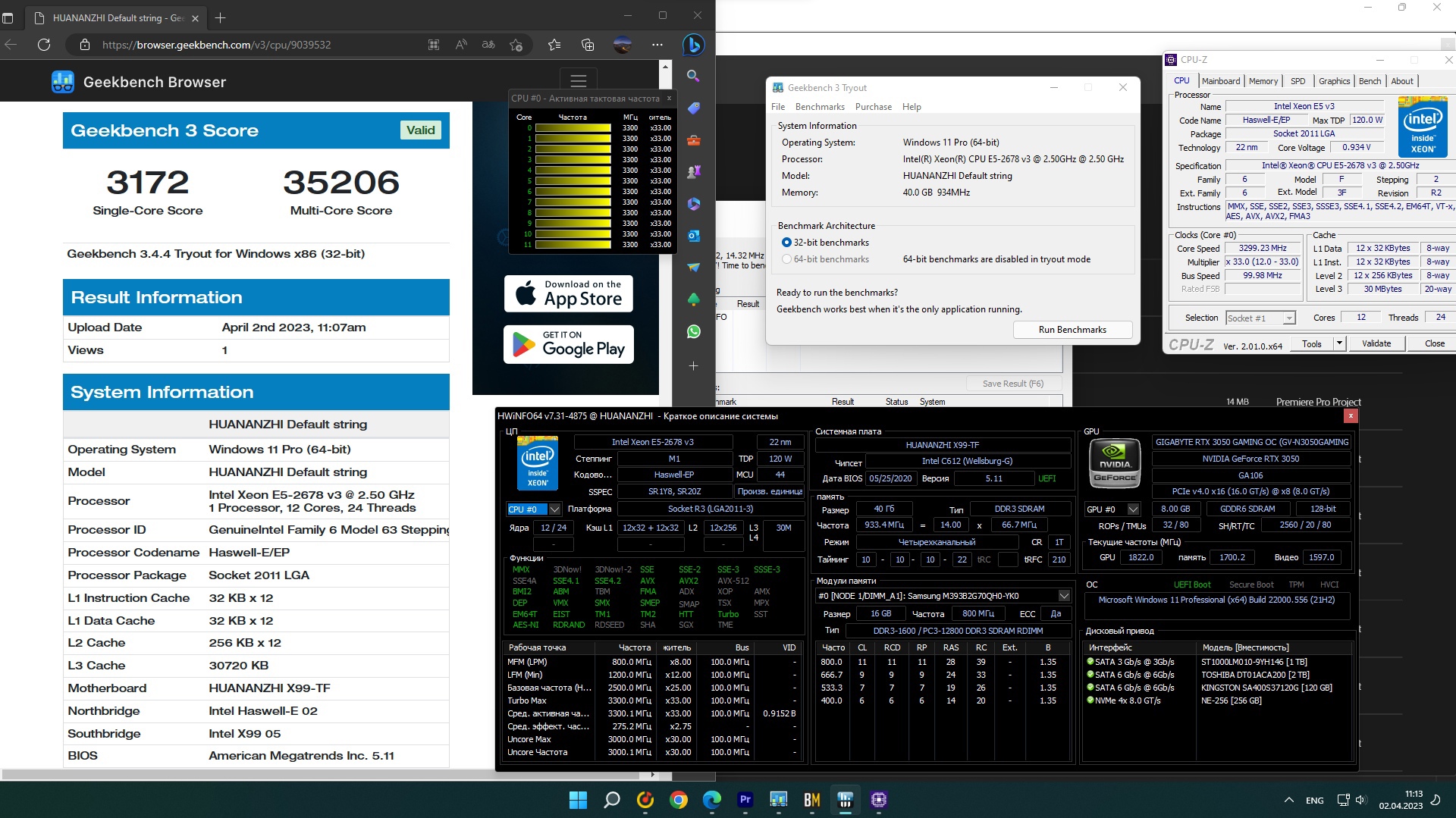Close the CPU #0 active clock popup
This screenshot has width=1456, height=818.
point(669,98)
